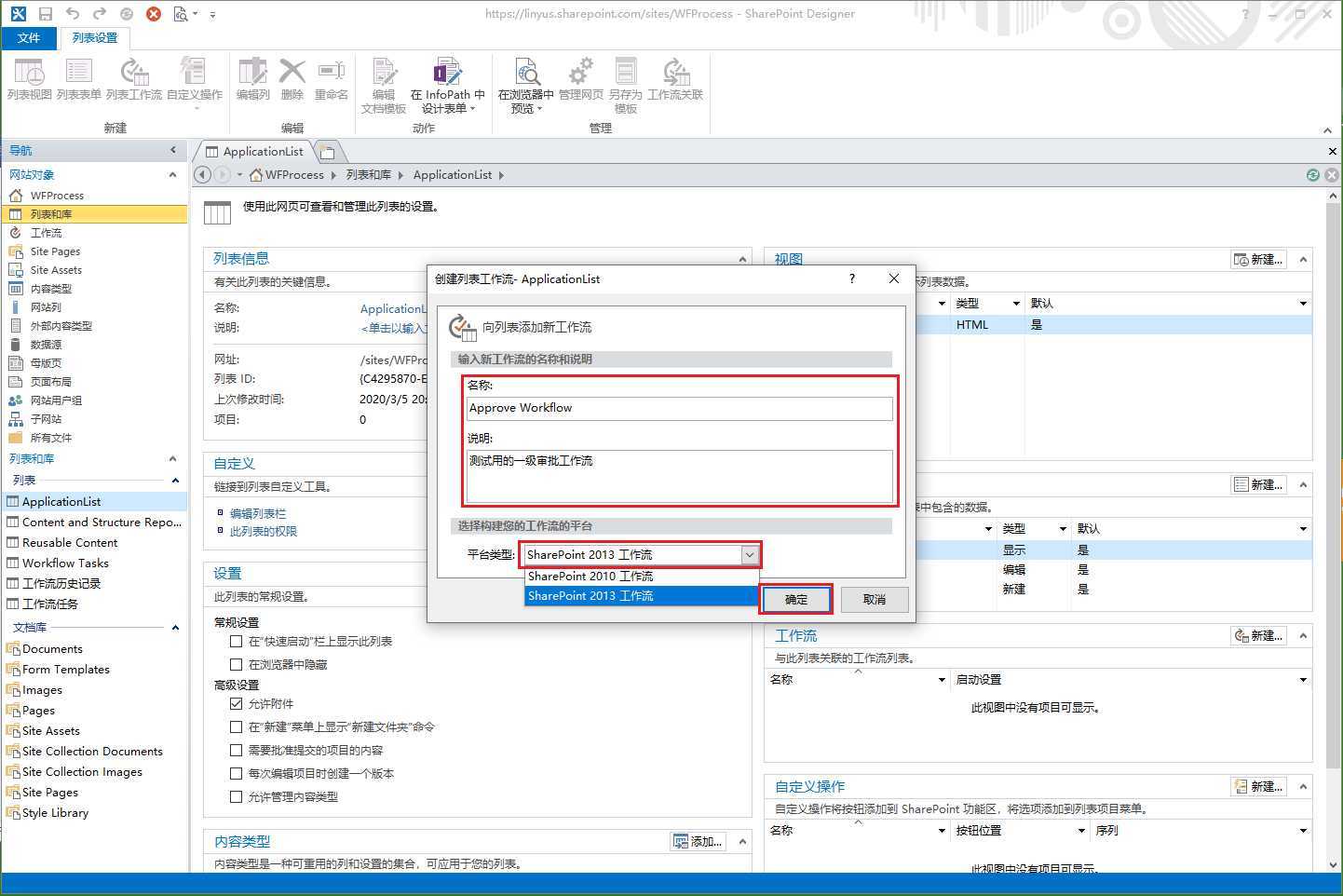Click the 自定义操作 ribbon icon
The width and height of the screenshot is (1343, 896).
194,82
